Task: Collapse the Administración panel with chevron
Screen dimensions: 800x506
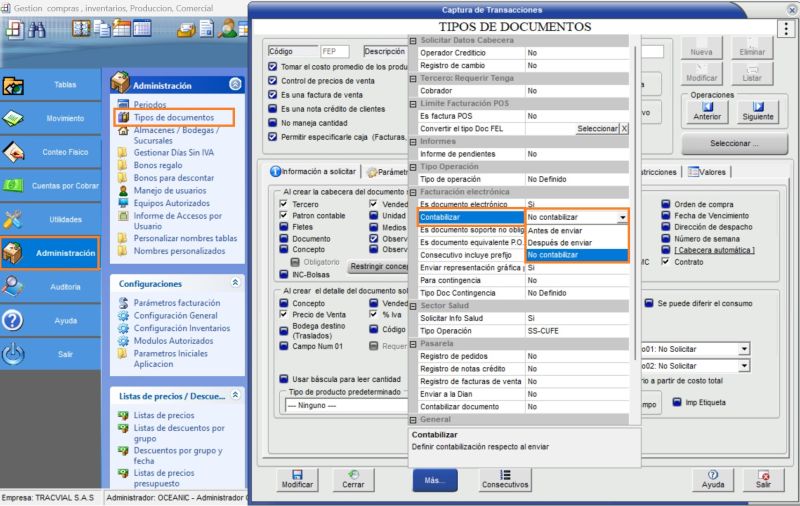Action: pyautogui.click(x=235, y=85)
